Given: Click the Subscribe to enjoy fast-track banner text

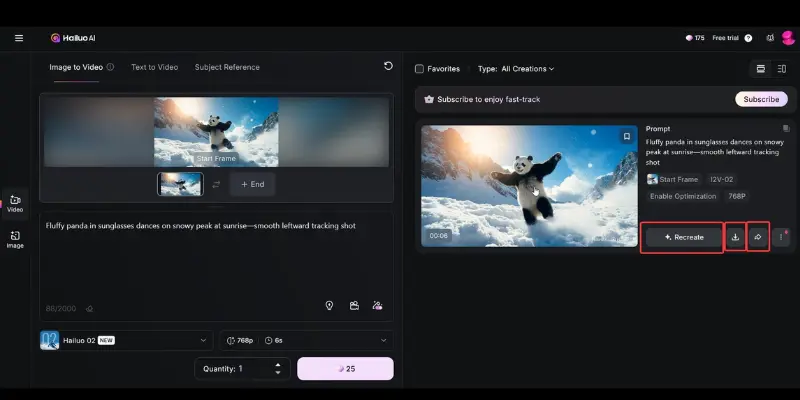Looking at the screenshot, I should 488,99.
